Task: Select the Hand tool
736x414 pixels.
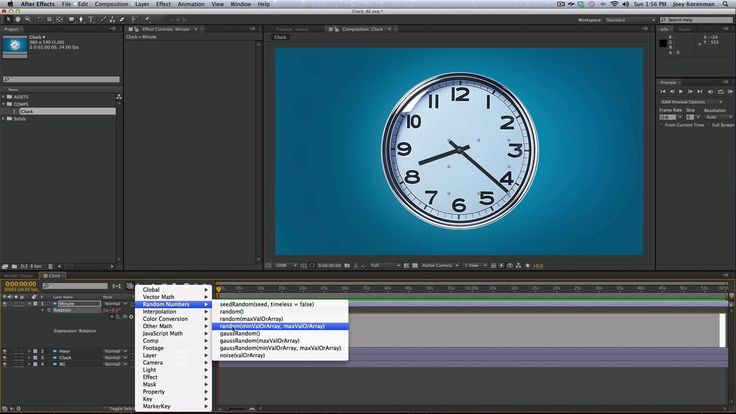Action: pyautogui.click(x=17, y=19)
